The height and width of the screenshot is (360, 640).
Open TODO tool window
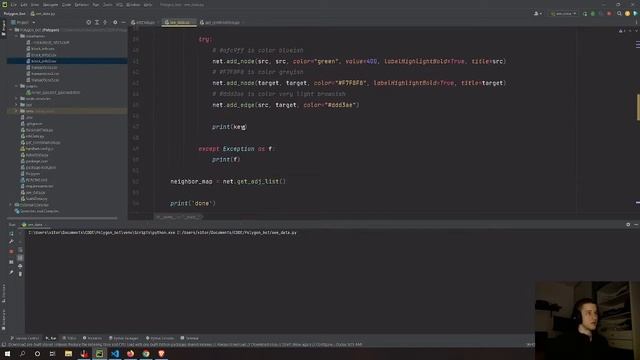click(69, 338)
